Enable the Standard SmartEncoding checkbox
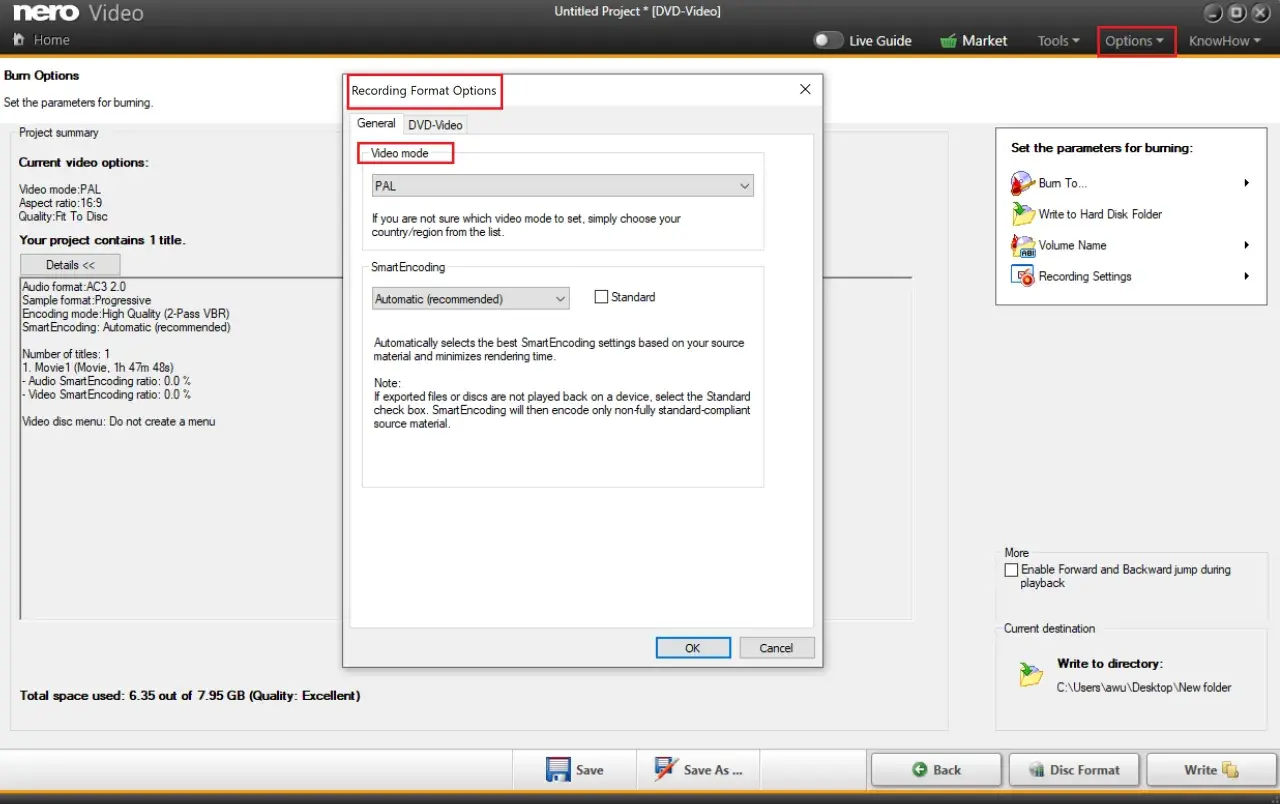Screen dimensions: 1280x804 pyautogui.click(x=601, y=297)
